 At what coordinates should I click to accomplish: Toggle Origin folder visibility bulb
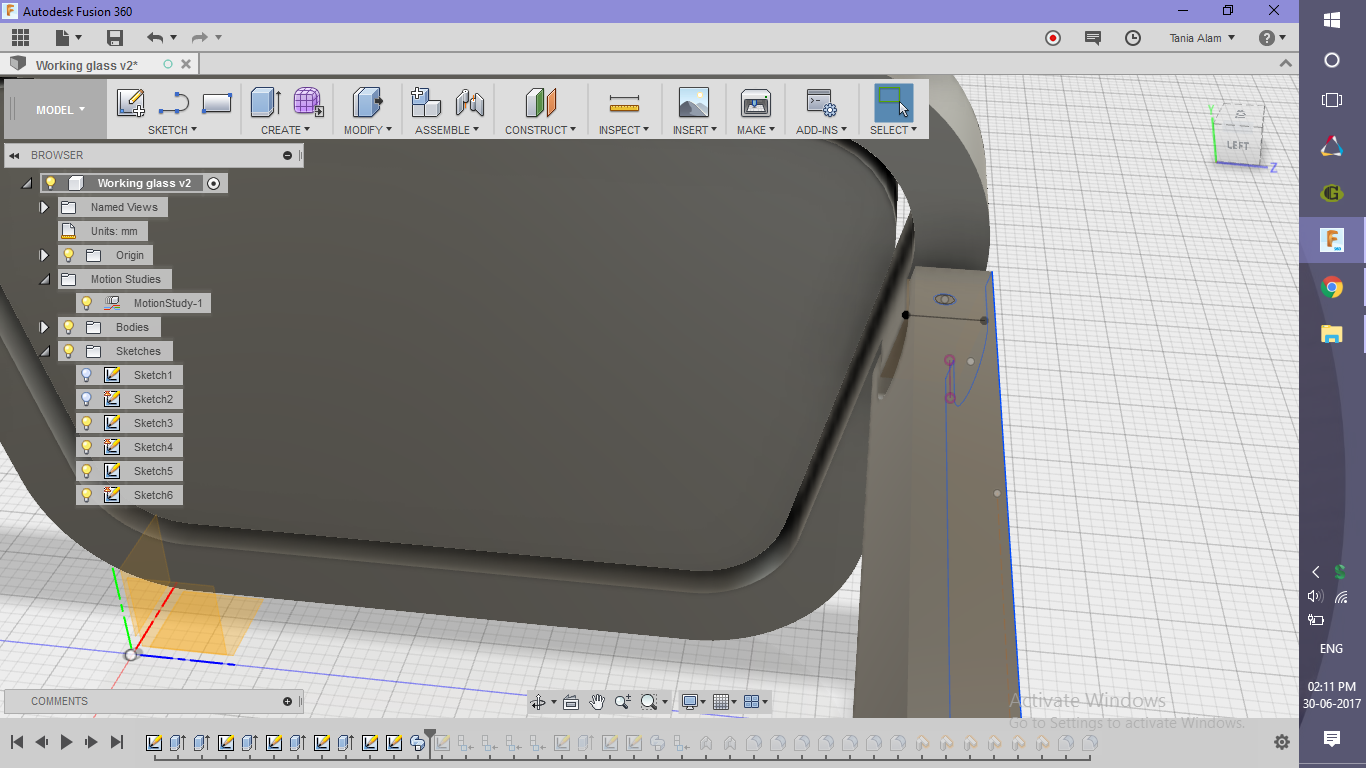pos(69,255)
